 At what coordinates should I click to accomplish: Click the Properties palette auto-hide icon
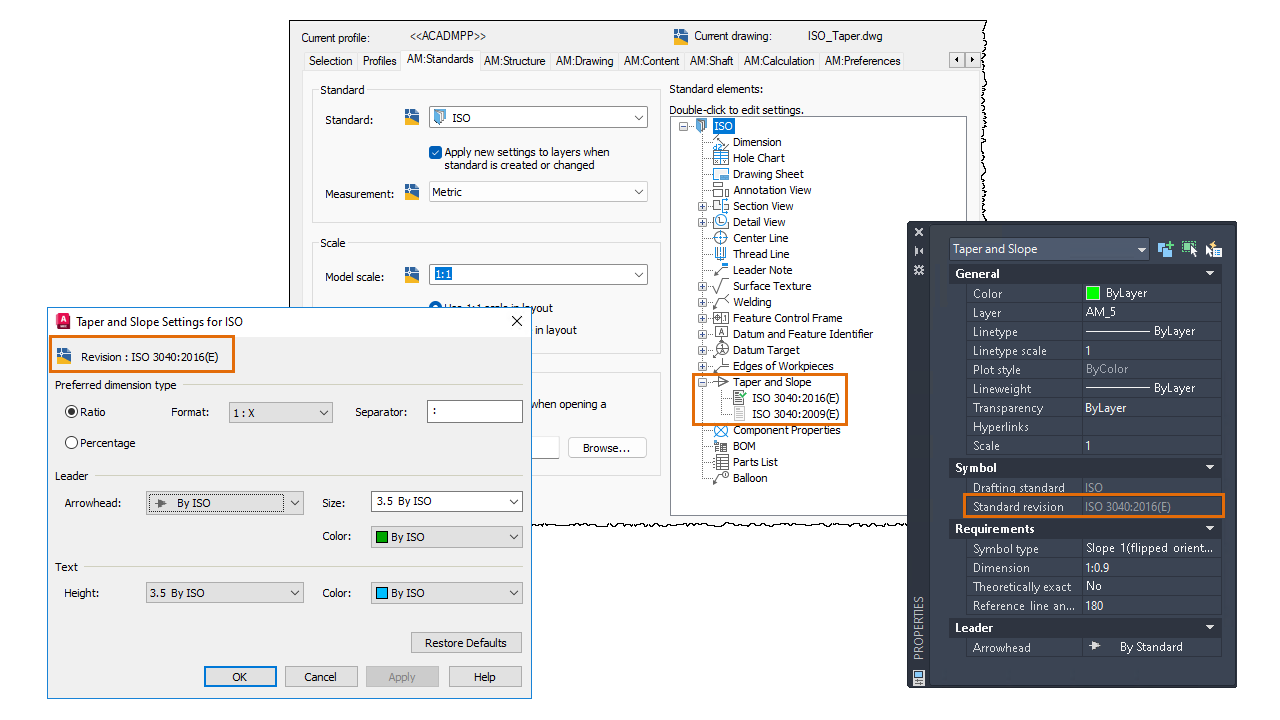(x=920, y=251)
